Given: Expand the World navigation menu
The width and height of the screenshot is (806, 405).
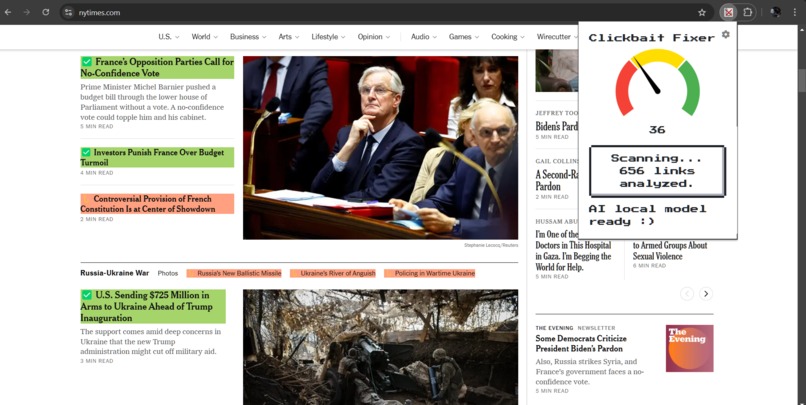Looking at the screenshot, I should tap(205, 36).
